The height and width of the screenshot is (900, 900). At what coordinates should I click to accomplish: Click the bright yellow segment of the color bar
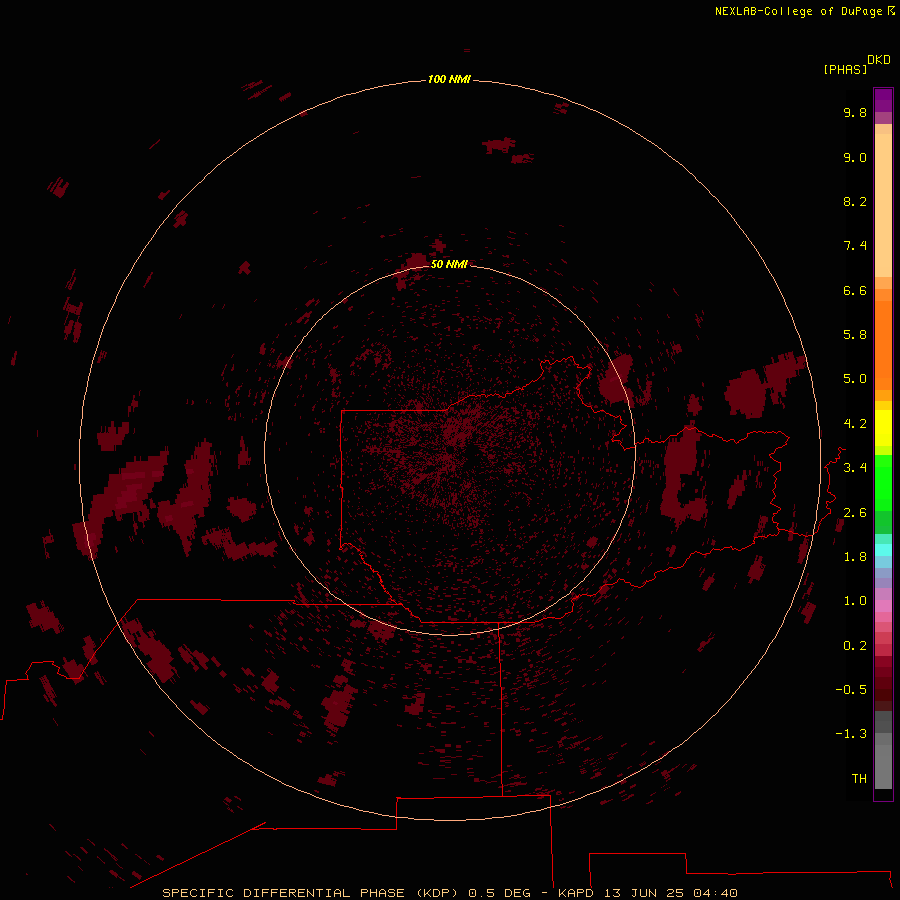click(883, 428)
